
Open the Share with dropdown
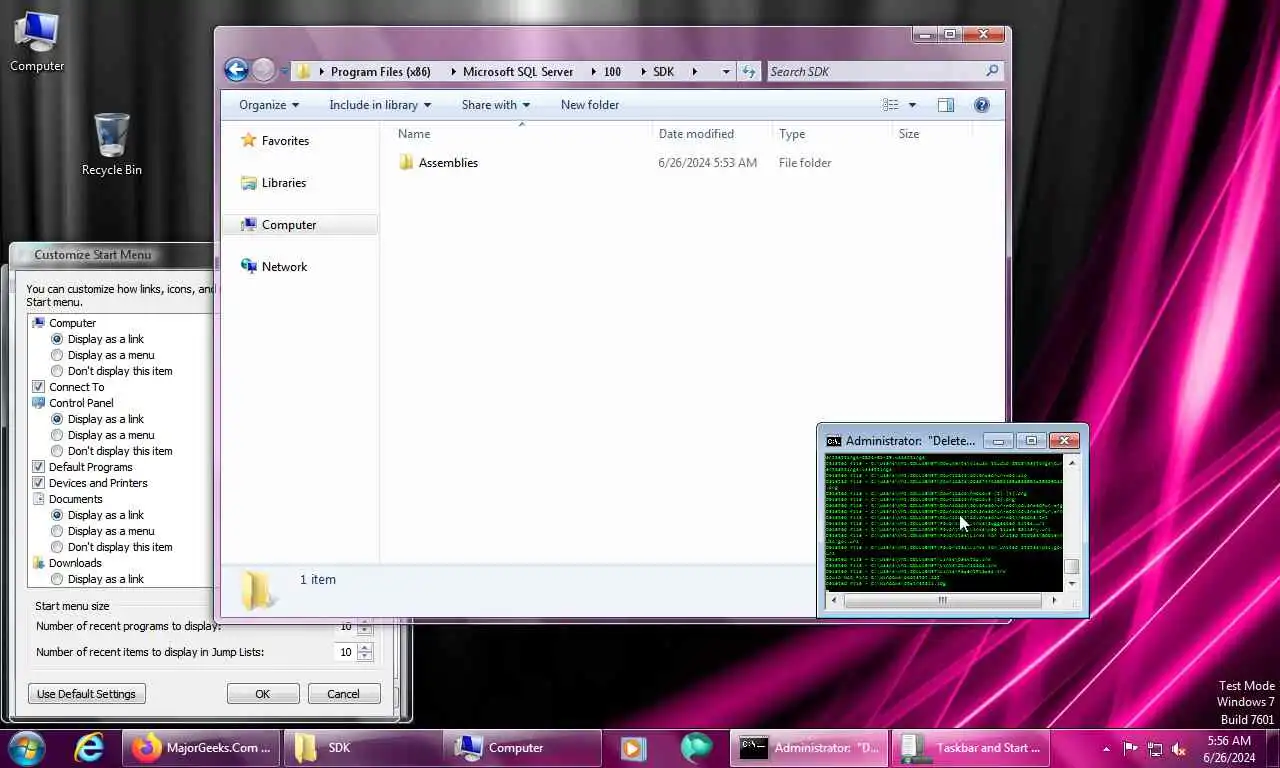495,105
